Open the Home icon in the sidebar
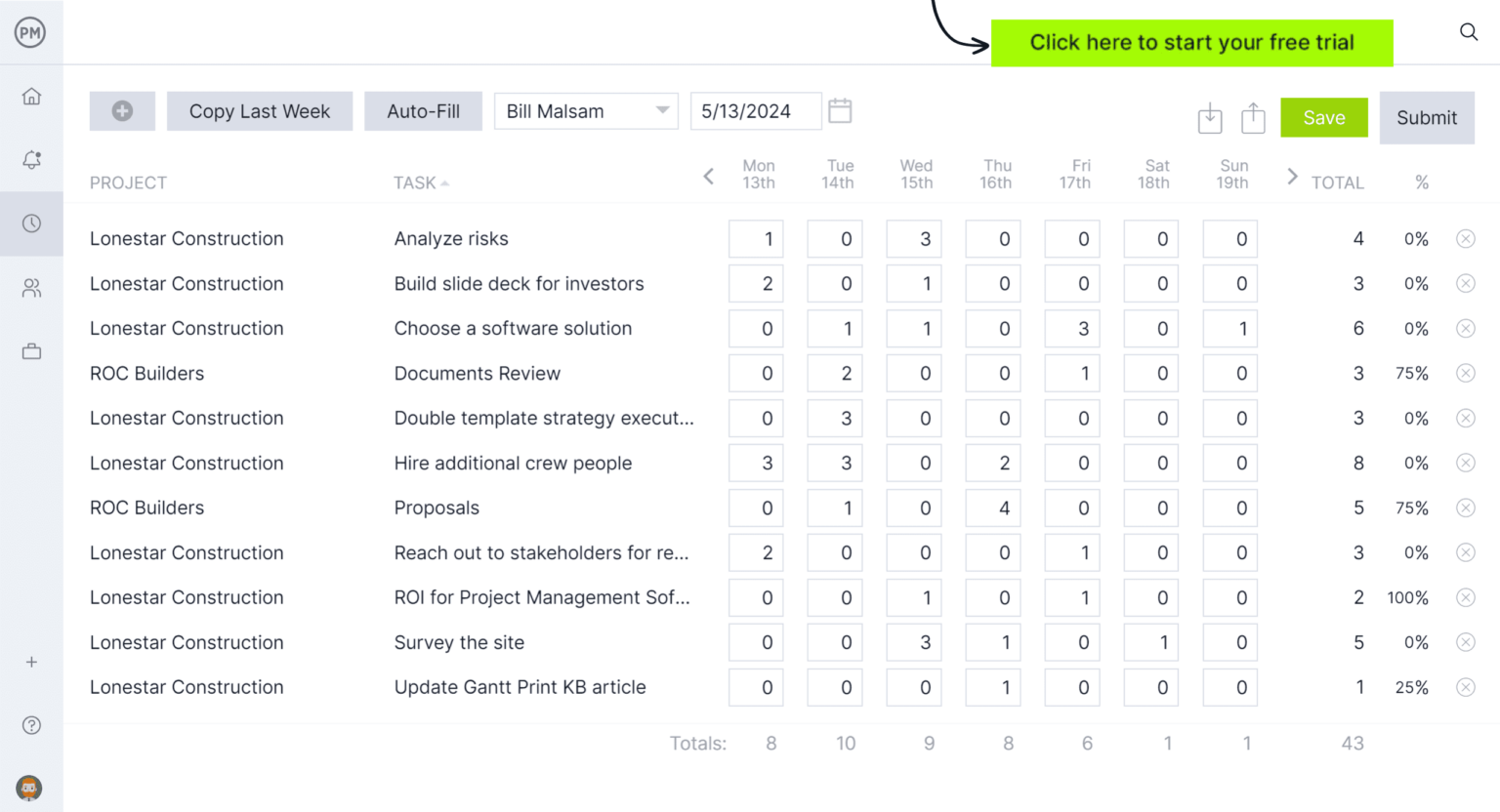This screenshot has width=1500, height=812. coord(31,97)
